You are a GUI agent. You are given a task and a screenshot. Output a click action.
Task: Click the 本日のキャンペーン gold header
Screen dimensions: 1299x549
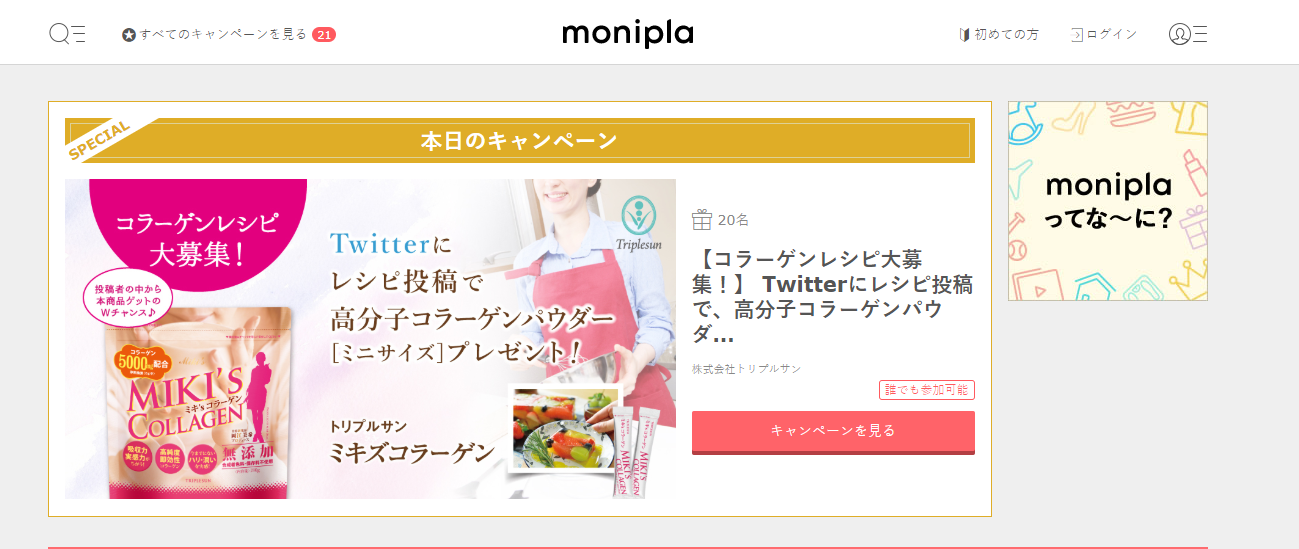(x=520, y=140)
